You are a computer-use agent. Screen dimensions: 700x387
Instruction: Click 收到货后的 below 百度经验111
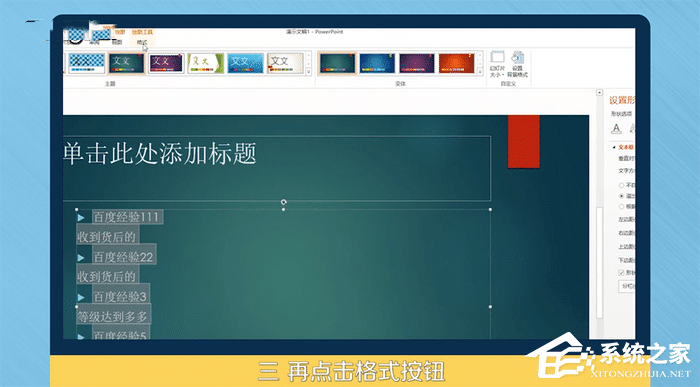click(106, 237)
